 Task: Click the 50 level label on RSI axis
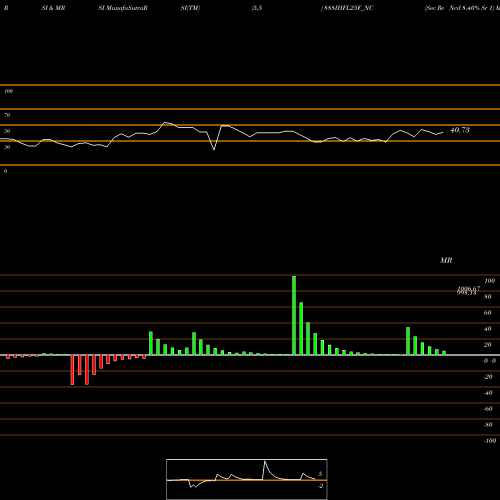pyautogui.click(x=7, y=131)
